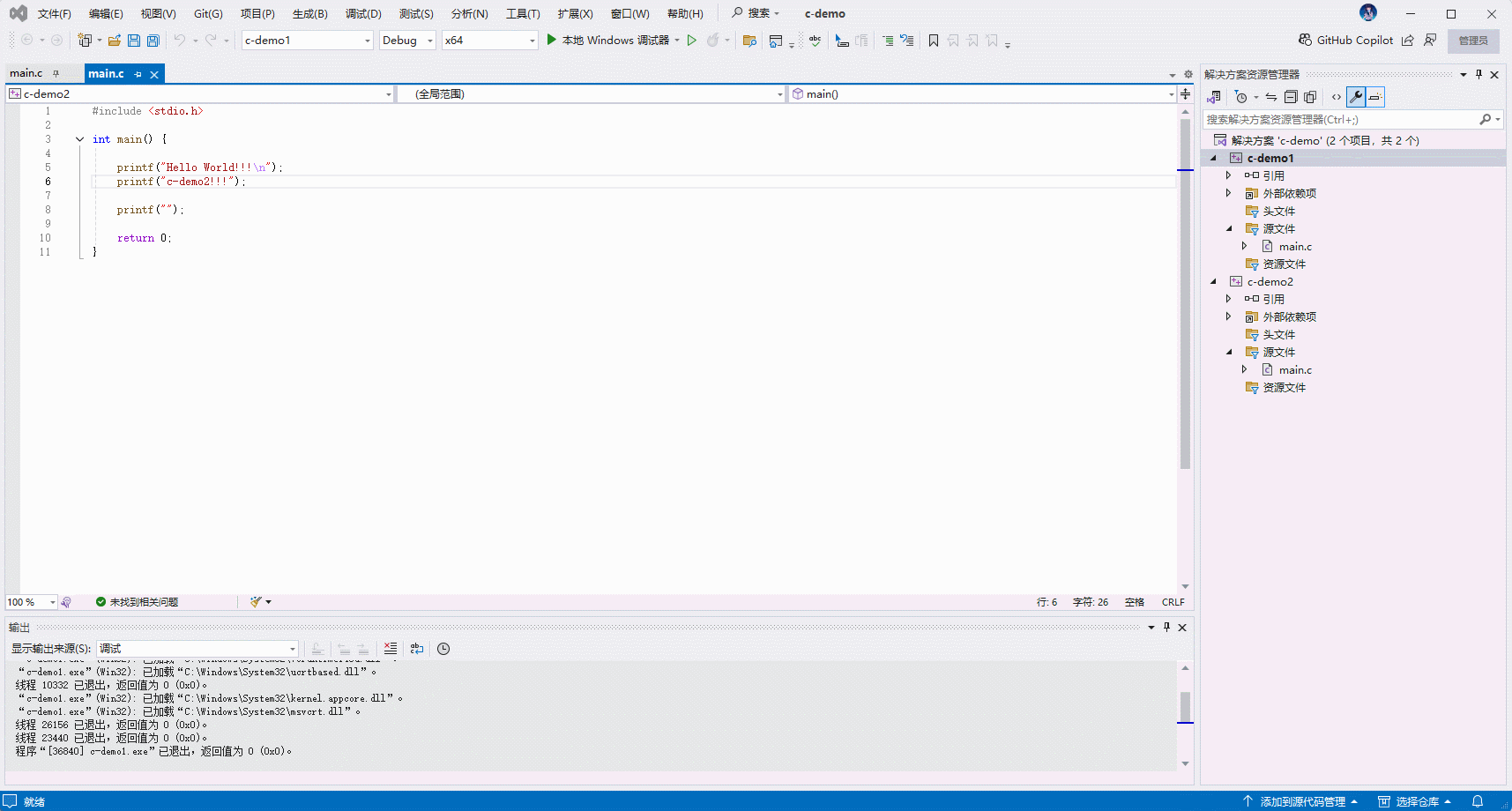Viewport: 1512px width, 811px height.
Task: Open the 生成(B) Build menu
Action: pos(309,14)
